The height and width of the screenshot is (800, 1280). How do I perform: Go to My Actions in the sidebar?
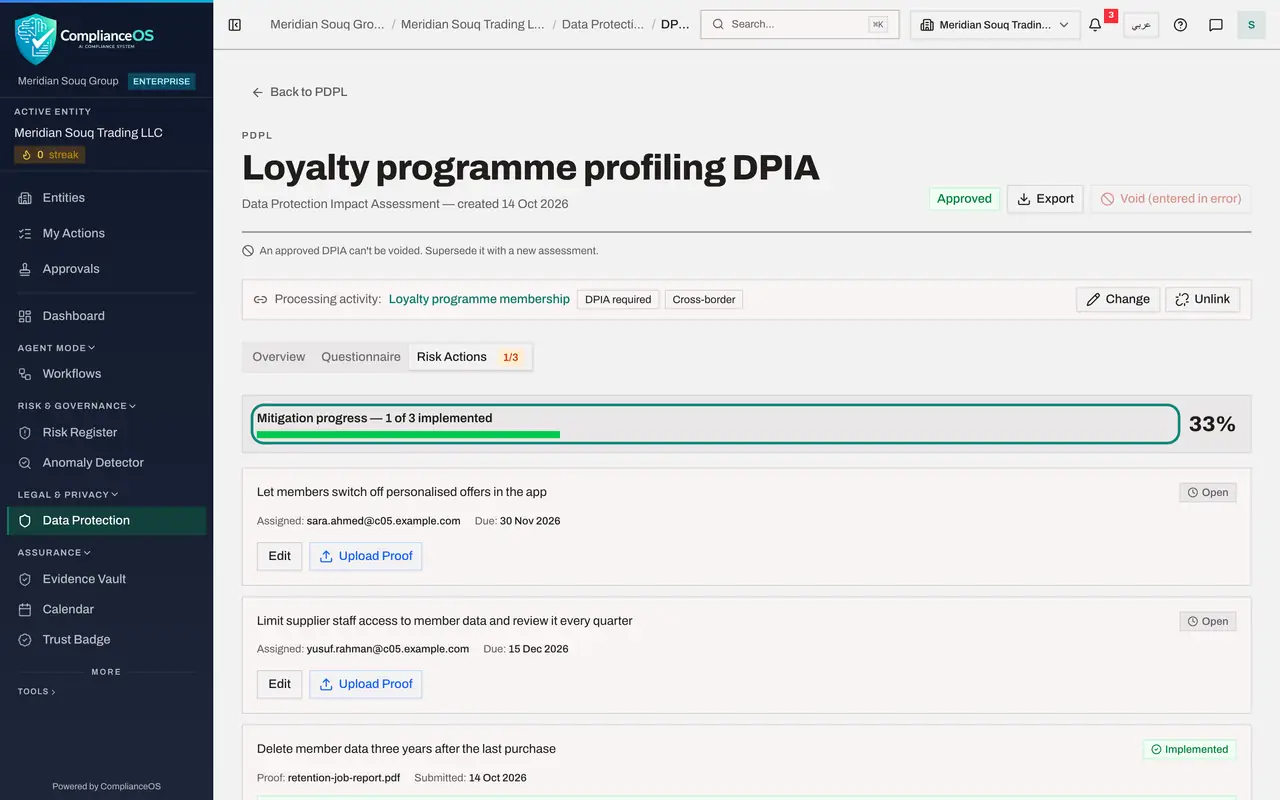point(106,233)
